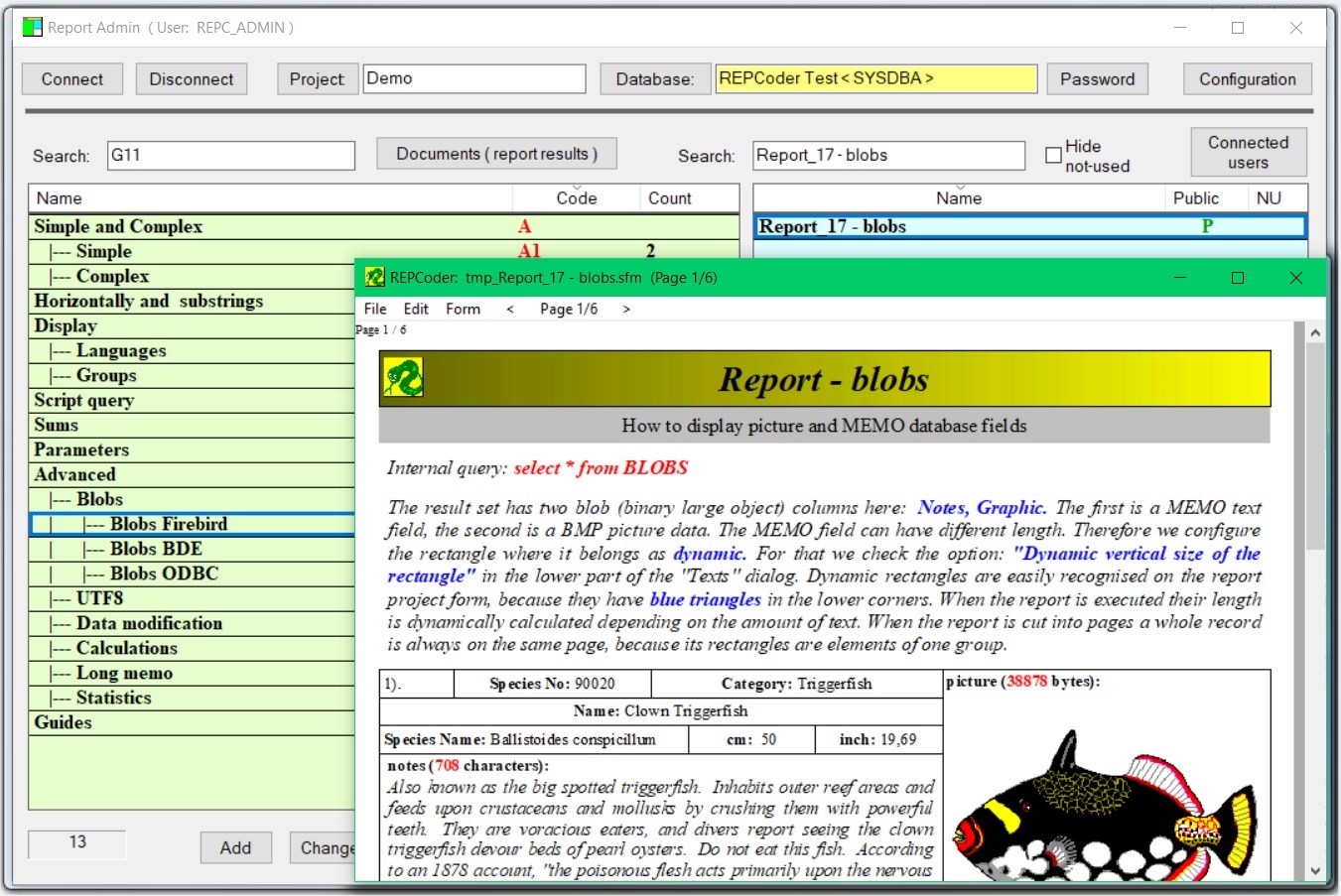Click the right Search field with Report_17 - blobs
The image size is (1341, 896).
(888, 155)
